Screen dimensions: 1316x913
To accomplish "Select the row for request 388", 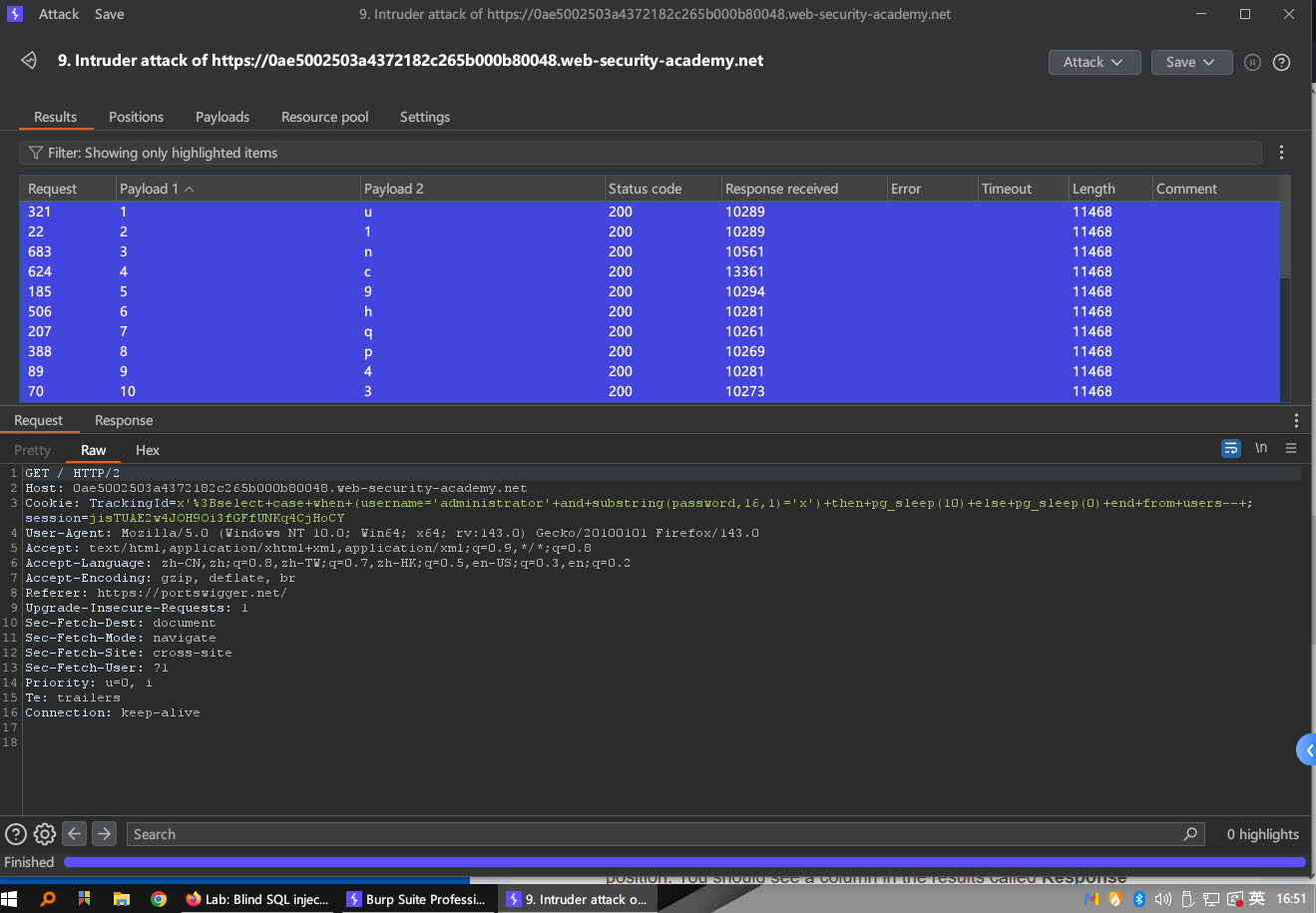I will coord(650,351).
